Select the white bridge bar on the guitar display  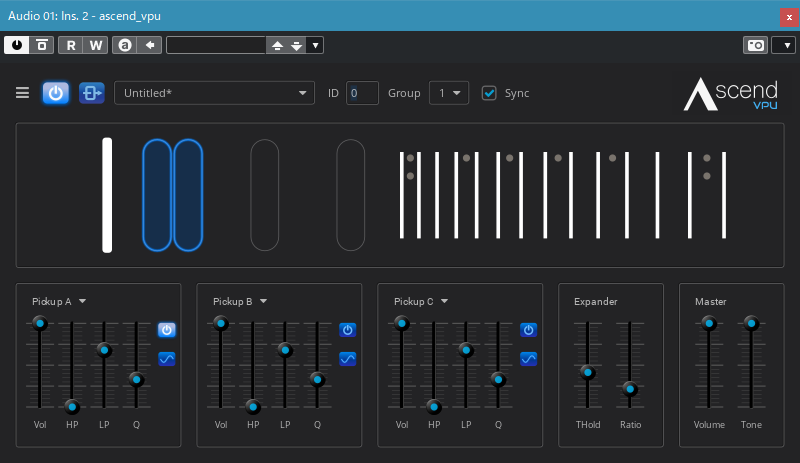coord(107,195)
